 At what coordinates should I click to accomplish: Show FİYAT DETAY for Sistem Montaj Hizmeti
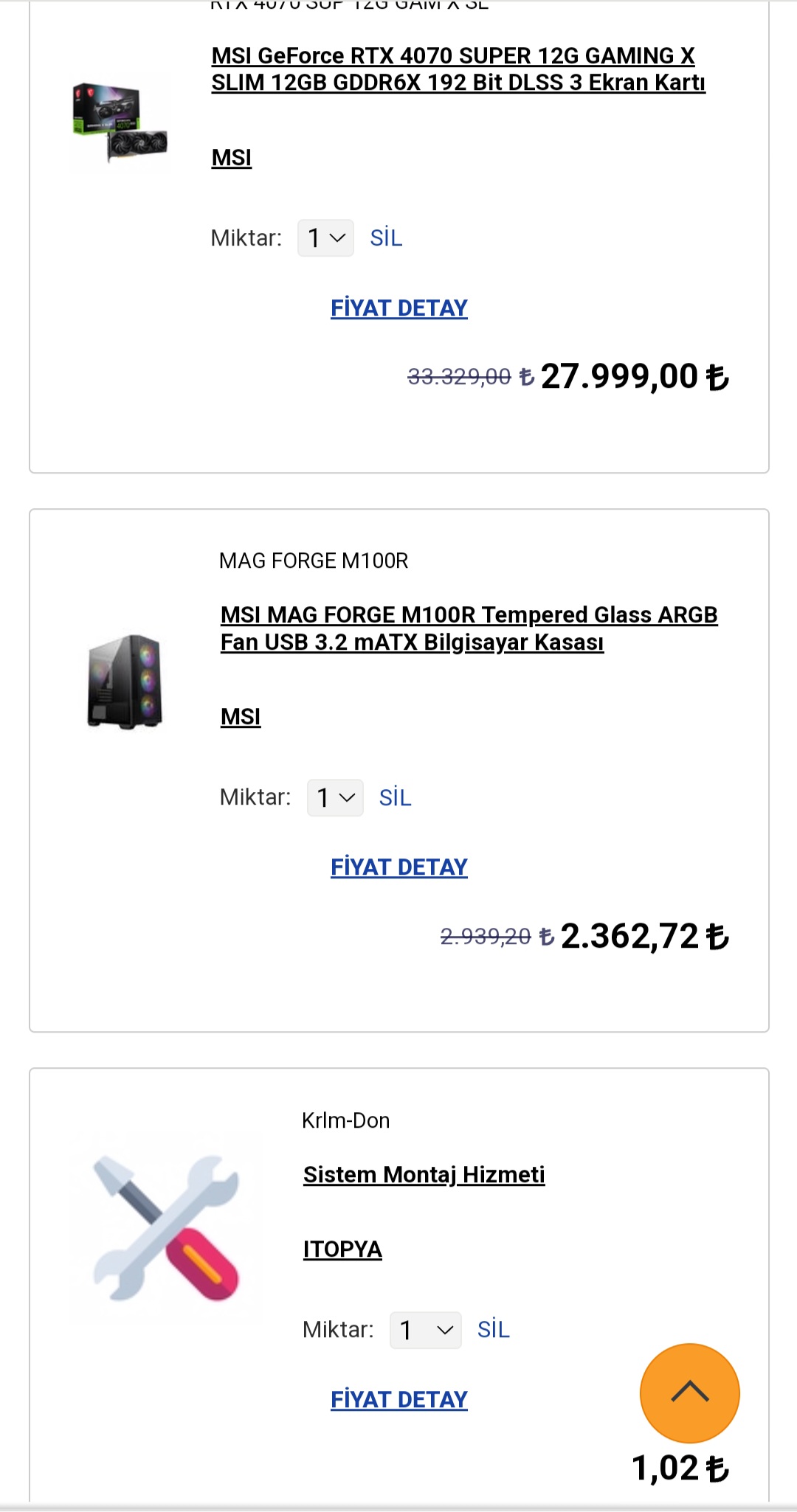click(x=398, y=1399)
